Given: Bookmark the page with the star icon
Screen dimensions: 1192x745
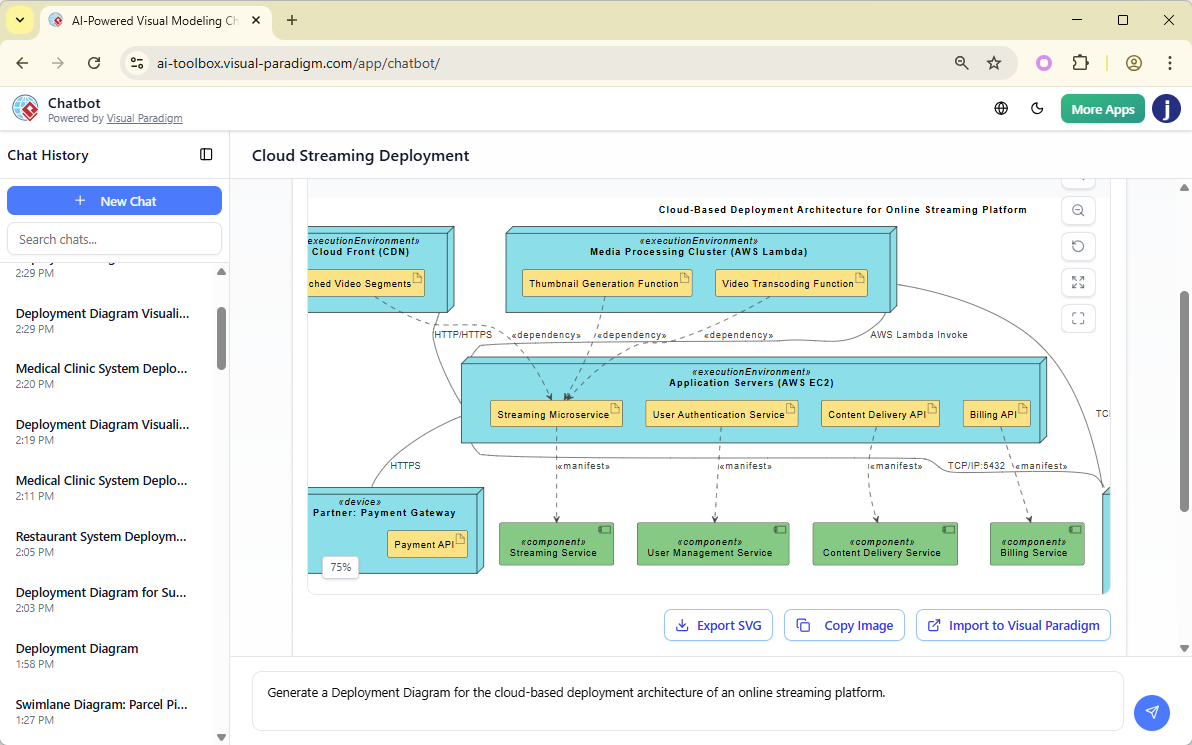Looking at the screenshot, I should 994,62.
